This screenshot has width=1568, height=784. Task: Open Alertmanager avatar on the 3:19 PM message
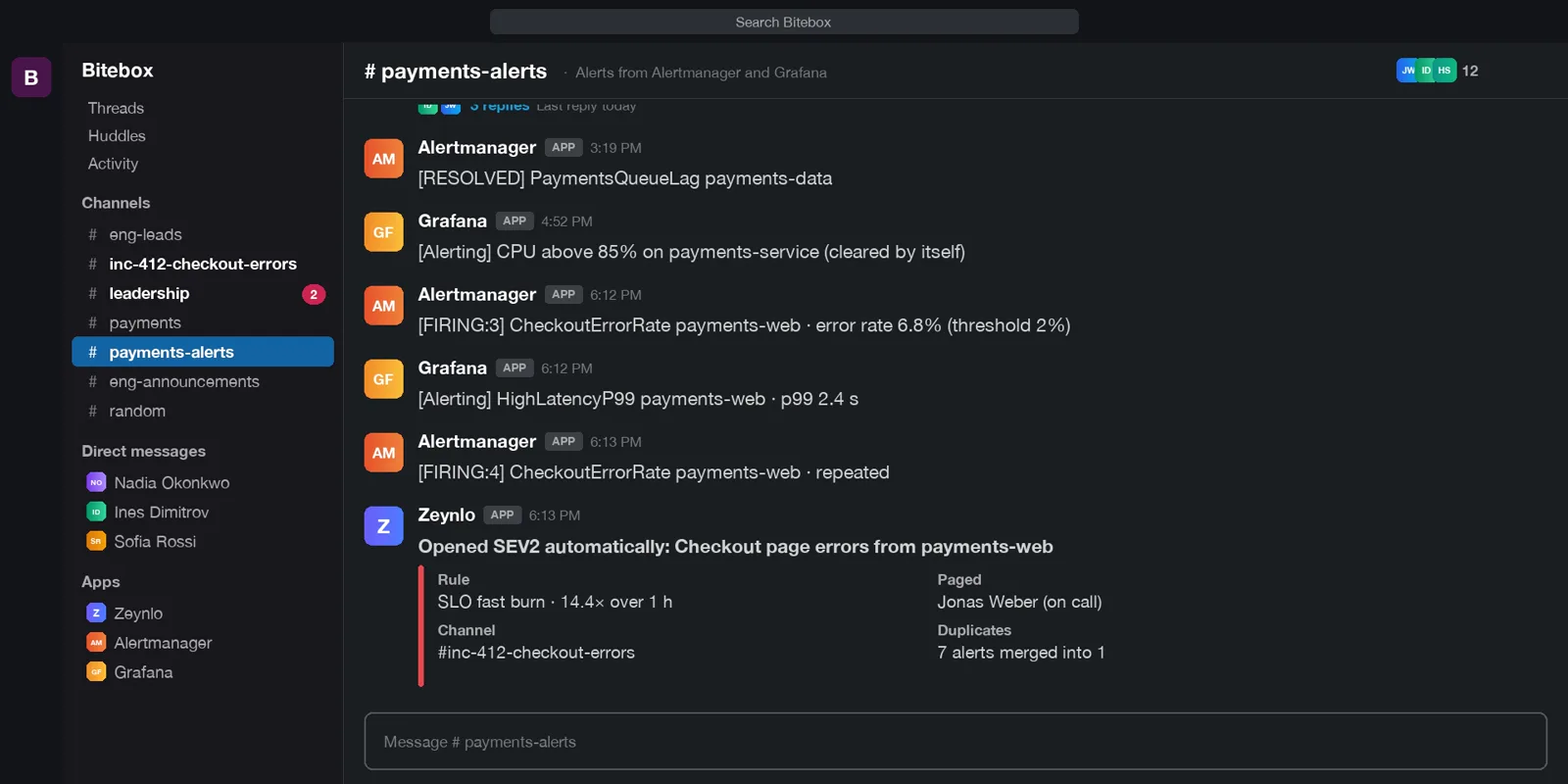383,159
